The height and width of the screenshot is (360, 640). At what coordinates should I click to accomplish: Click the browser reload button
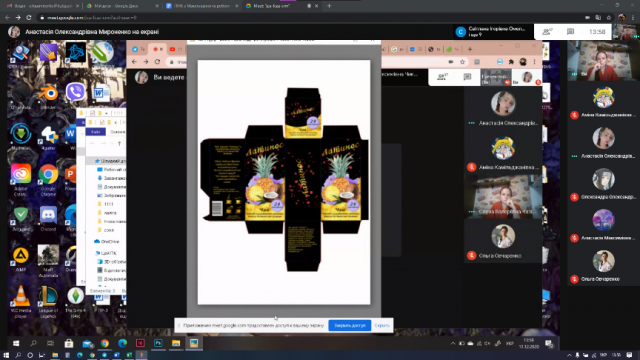[29, 18]
